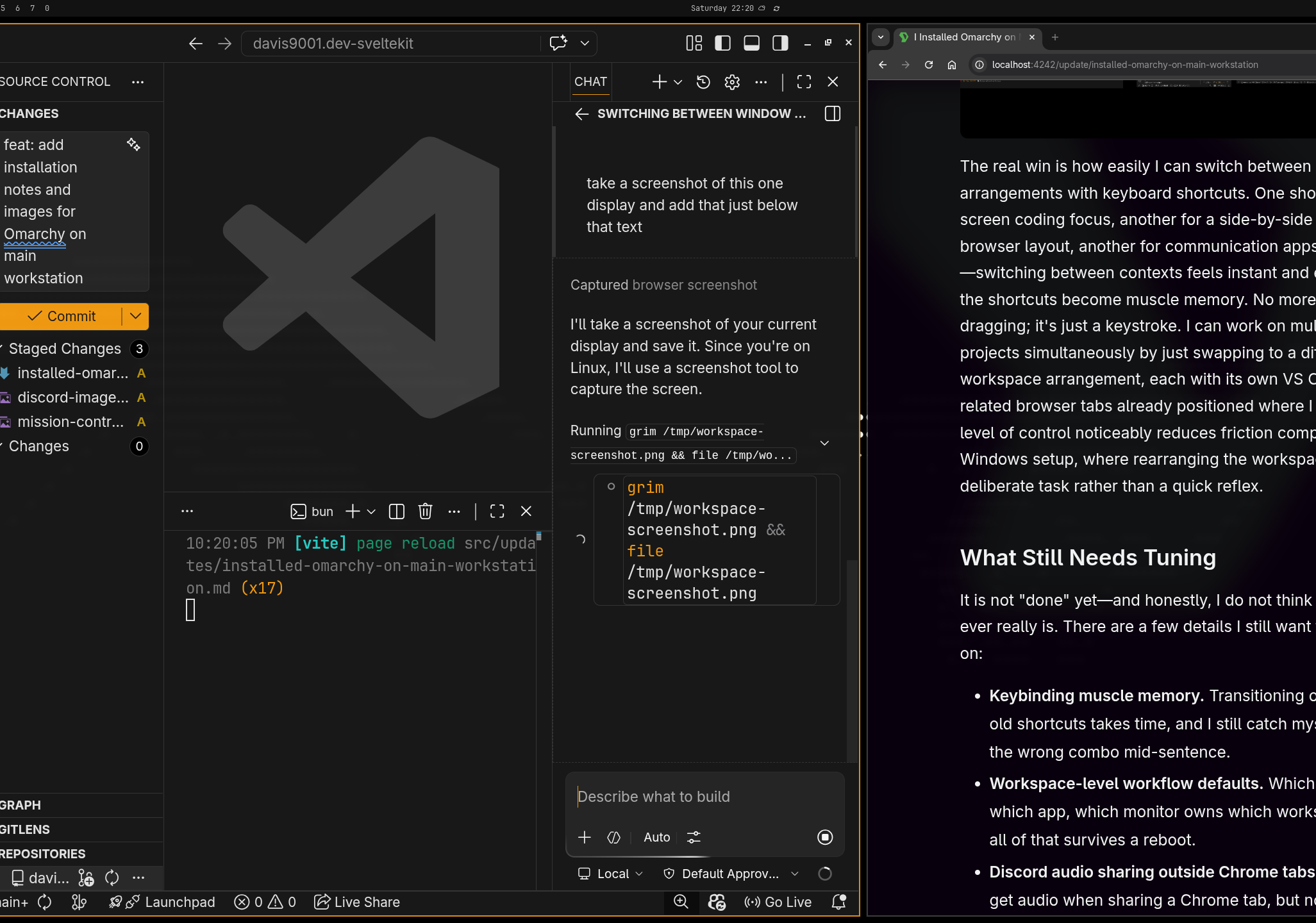Open notifications bell
Viewport: 1316px width, 923px height.
(838, 902)
